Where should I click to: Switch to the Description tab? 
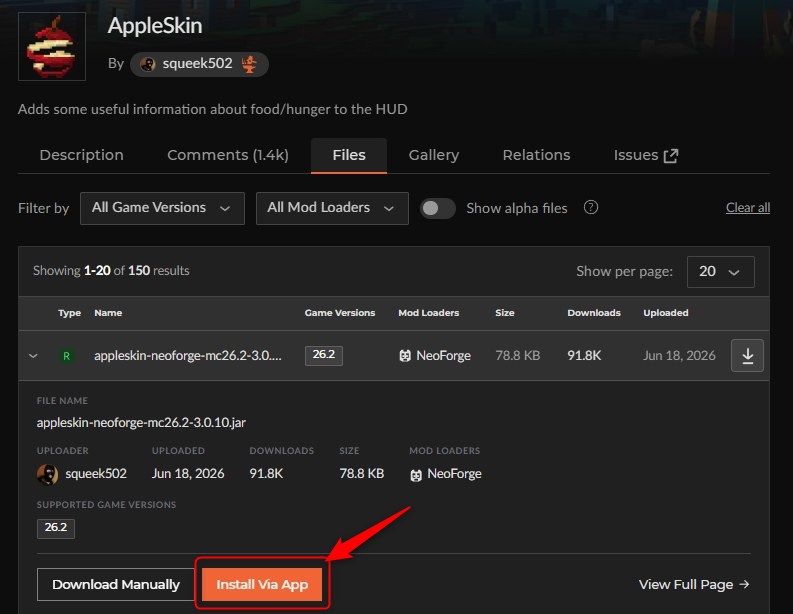[81, 155]
